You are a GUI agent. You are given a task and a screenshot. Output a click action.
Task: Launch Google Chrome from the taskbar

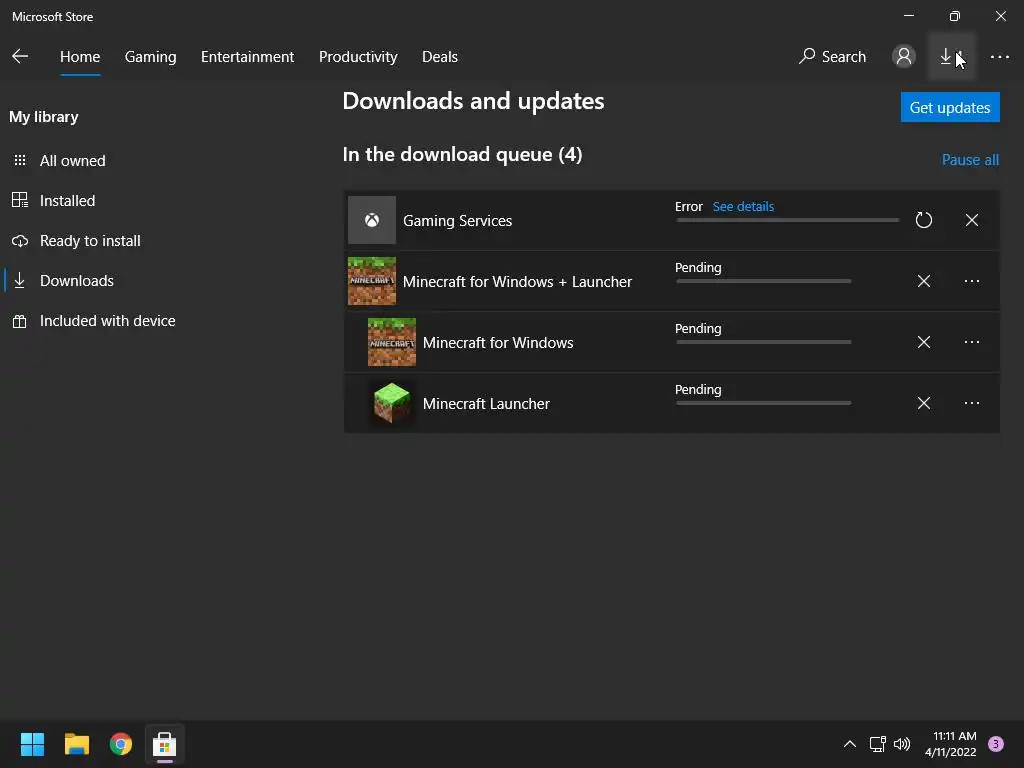coord(121,744)
